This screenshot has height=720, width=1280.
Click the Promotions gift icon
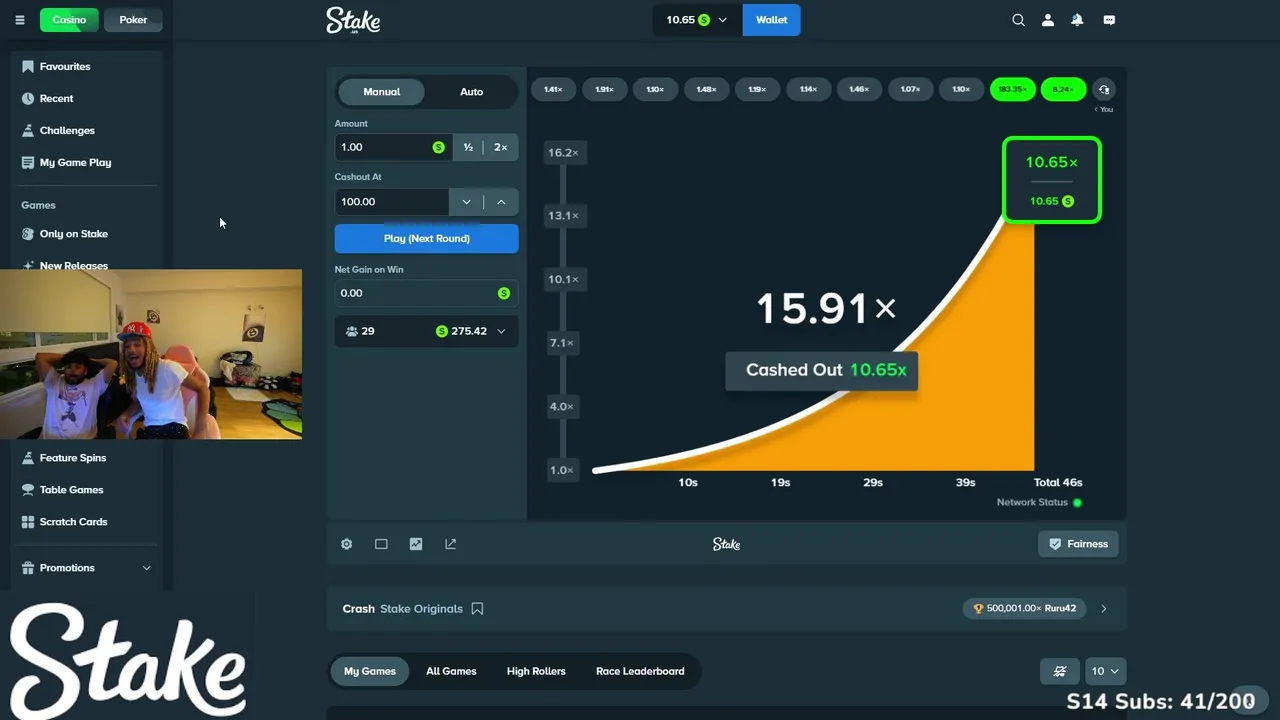coord(28,568)
